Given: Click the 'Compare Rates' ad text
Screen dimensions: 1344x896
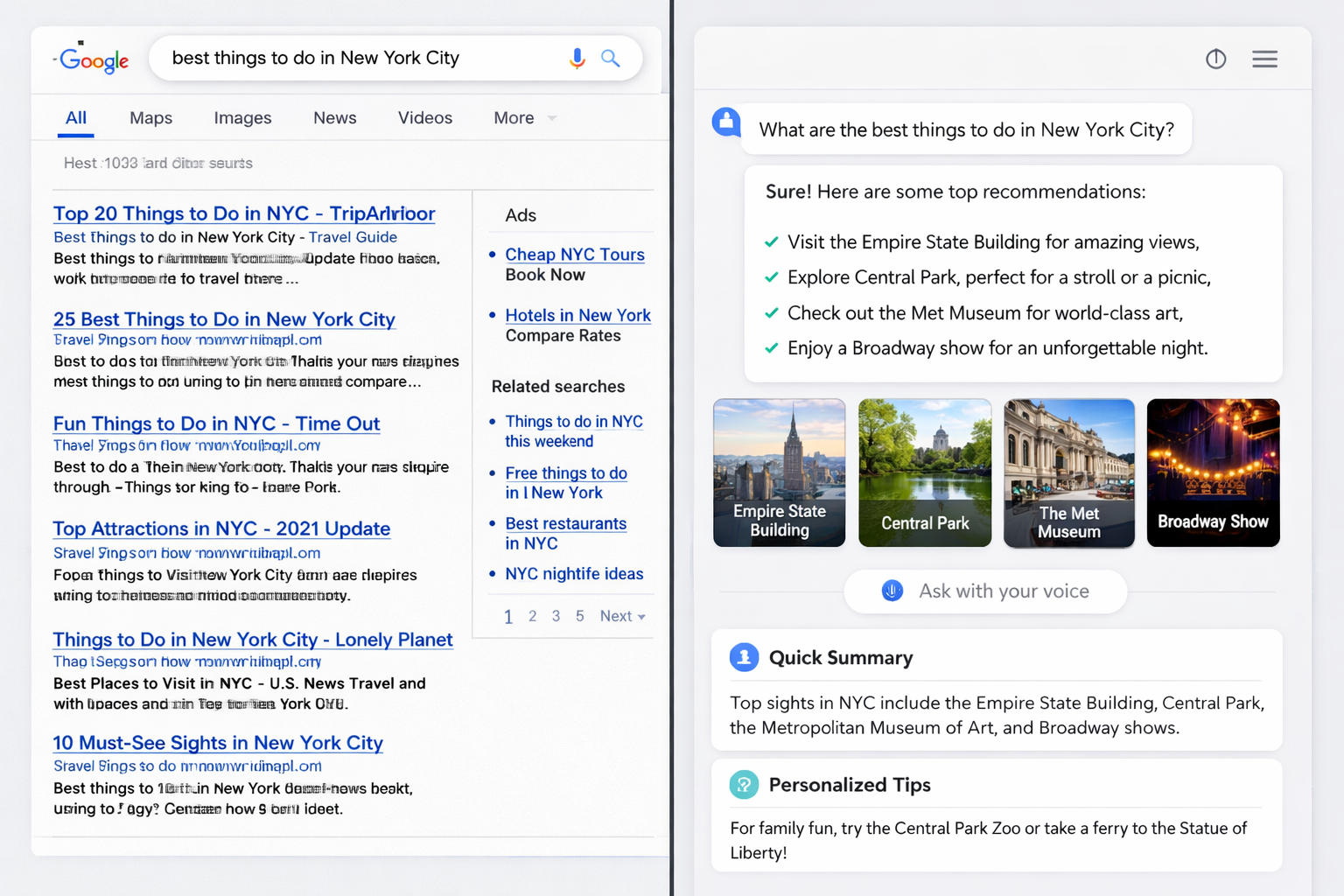Looking at the screenshot, I should click(563, 336).
